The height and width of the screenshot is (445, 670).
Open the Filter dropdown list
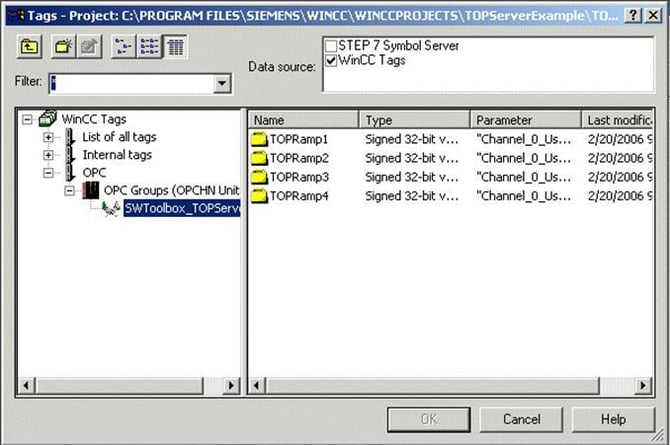pyautogui.click(x=222, y=84)
